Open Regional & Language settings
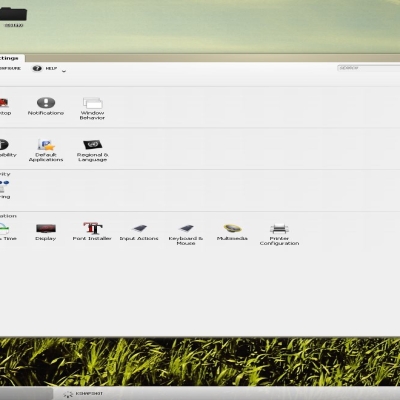The height and width of the screenshot is (400, 400). coord(92,150)
